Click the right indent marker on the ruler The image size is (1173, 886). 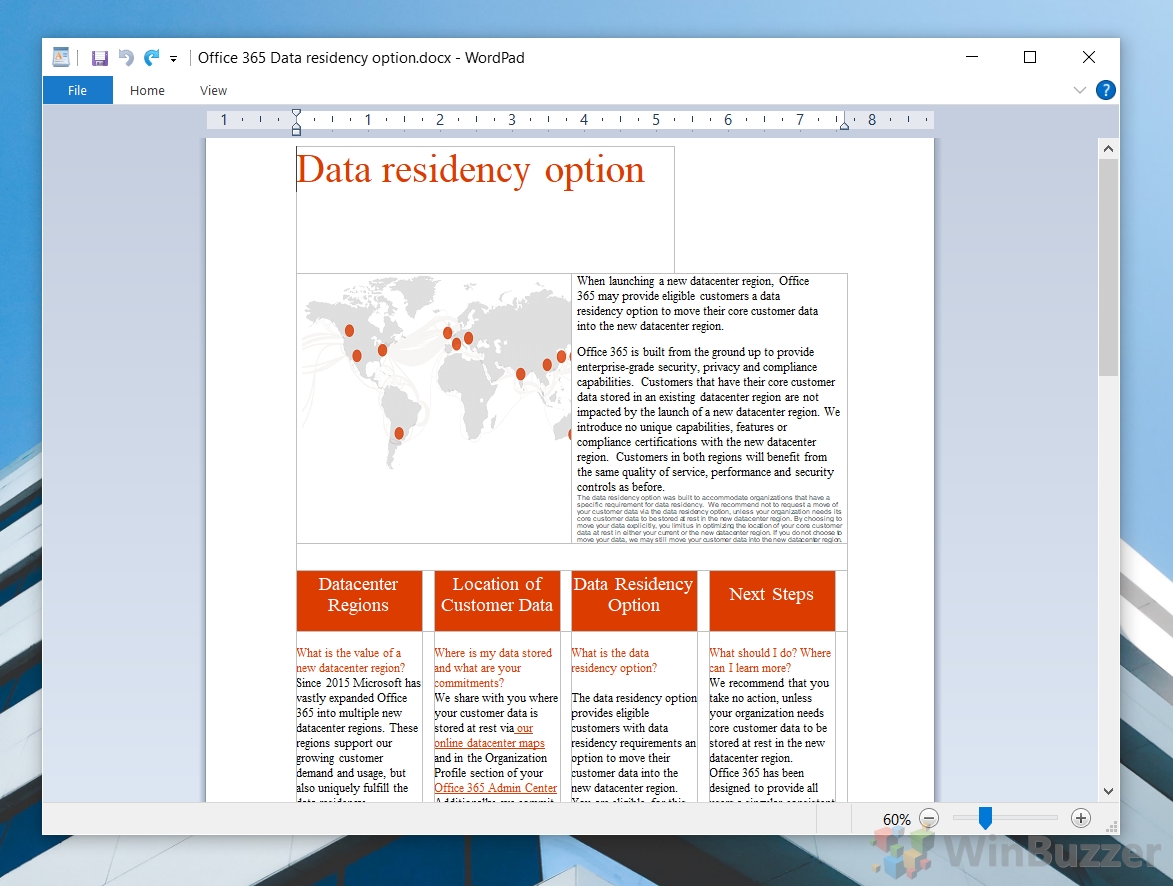click(844, 125)
